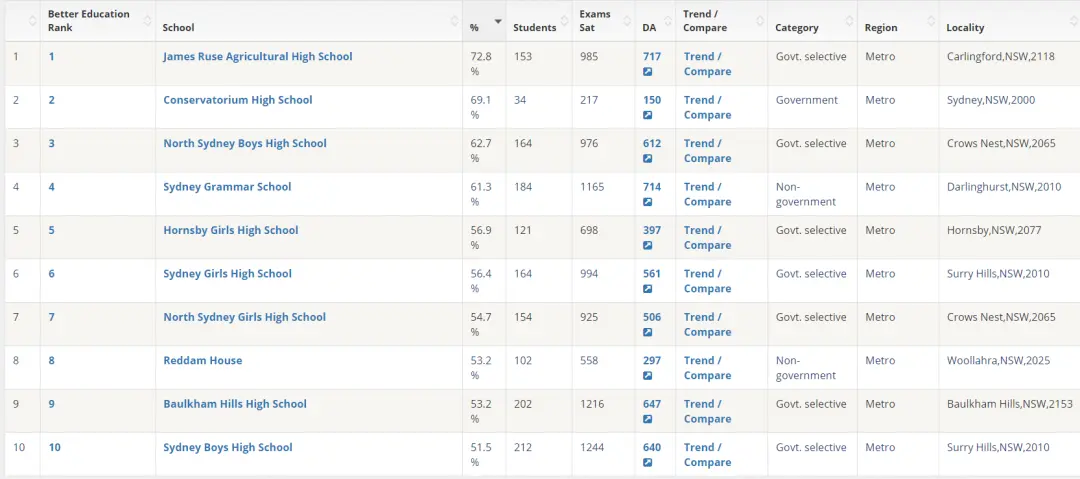This screenshot has width=1080, height=479.
Task: Sort by the Locality column header
Action: coord(965,28)
